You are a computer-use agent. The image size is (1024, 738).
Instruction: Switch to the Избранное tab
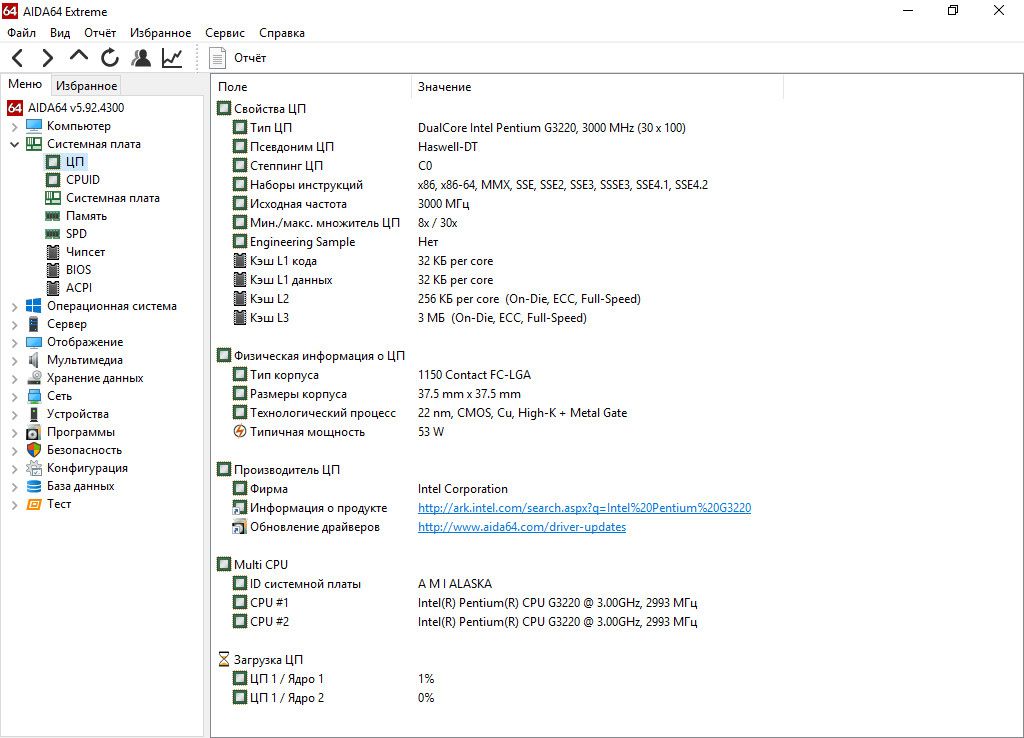(86, 86)
